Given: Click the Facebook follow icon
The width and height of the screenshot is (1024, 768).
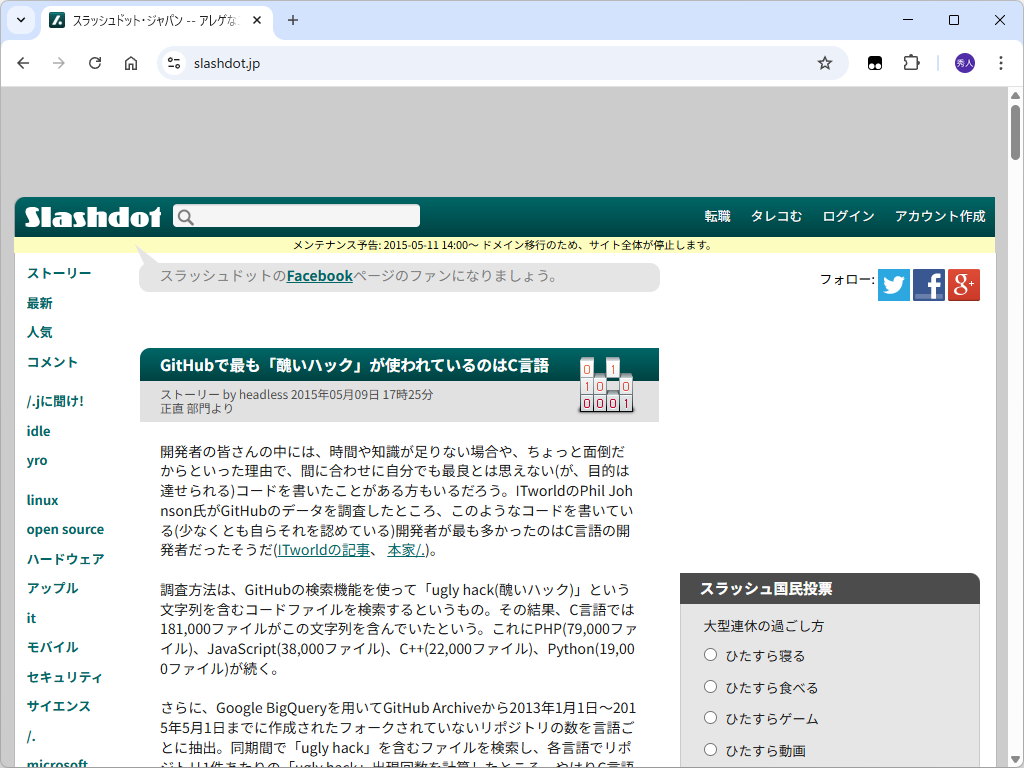Looking at the screenshot, I should click(928, 284).
